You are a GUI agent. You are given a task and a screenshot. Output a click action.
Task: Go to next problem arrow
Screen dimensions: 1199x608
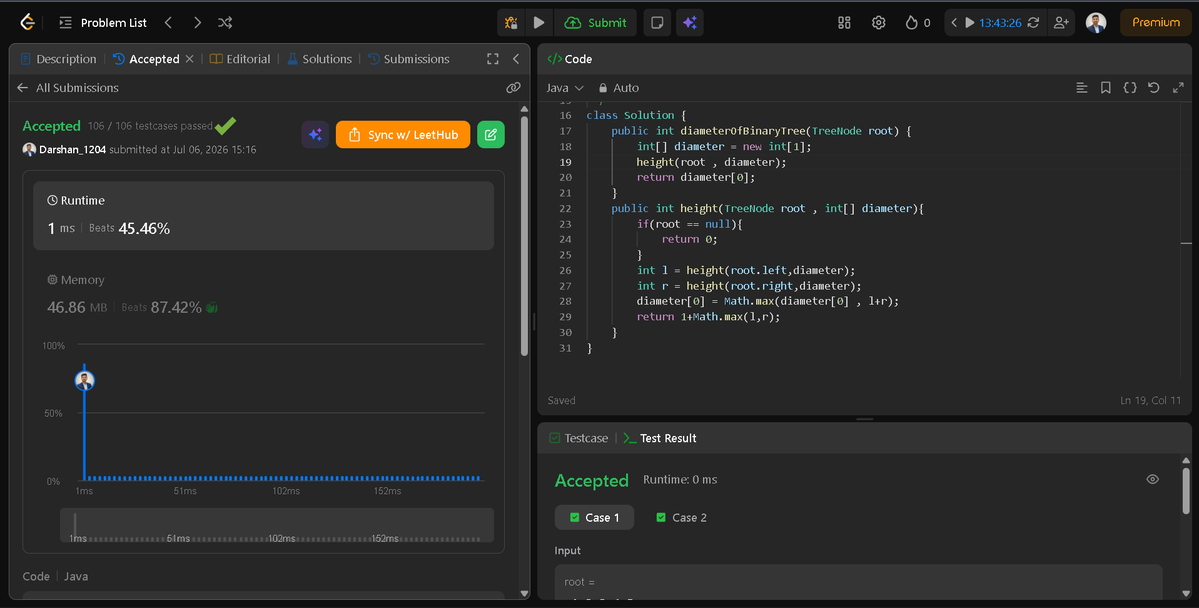coord(197,23)
